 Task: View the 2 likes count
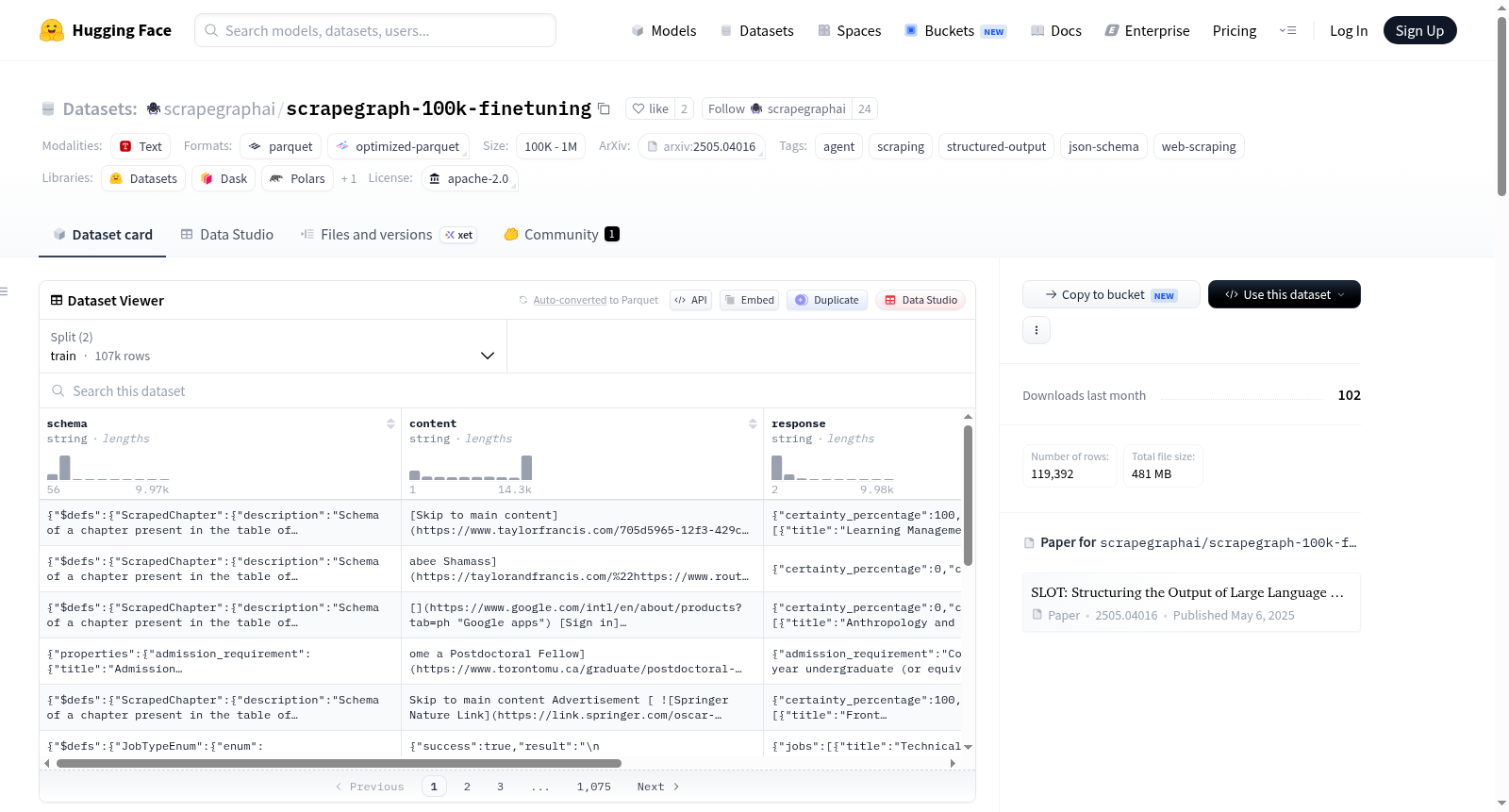point(685,108)
